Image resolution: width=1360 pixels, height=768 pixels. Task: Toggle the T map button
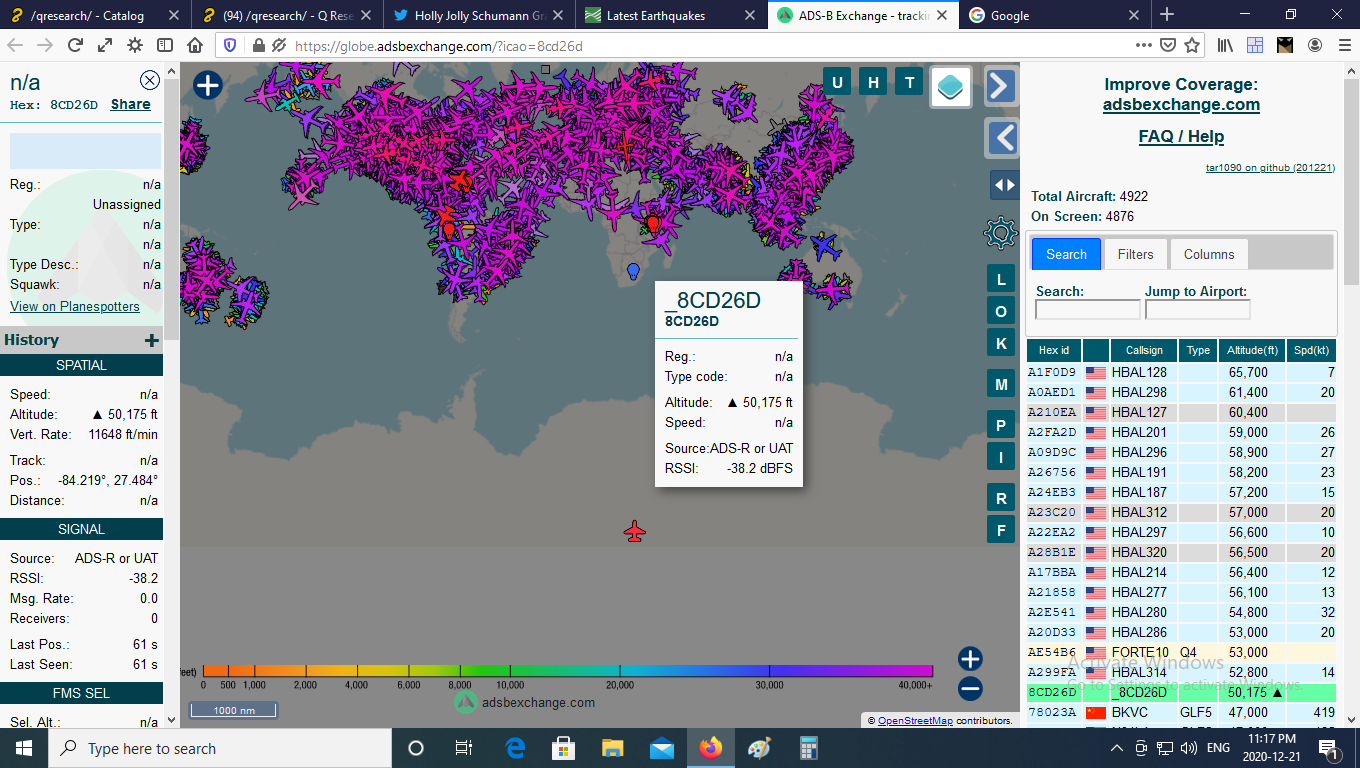coord(909,82)
